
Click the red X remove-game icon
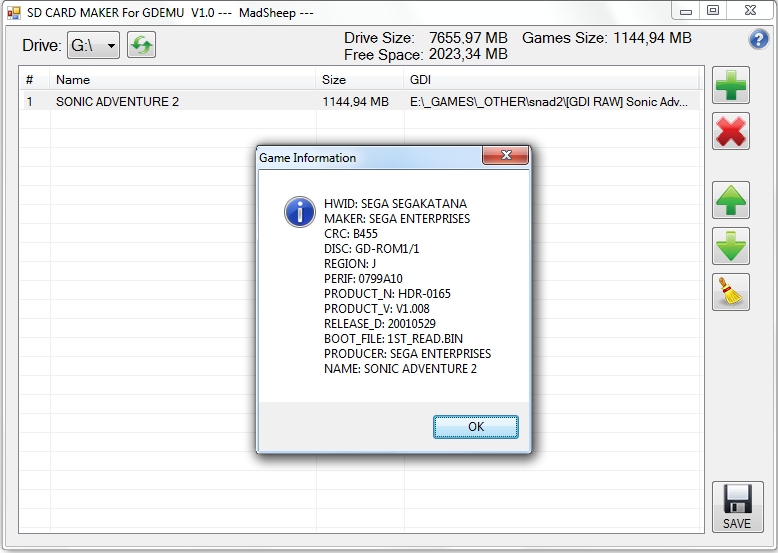coord(731,131)
